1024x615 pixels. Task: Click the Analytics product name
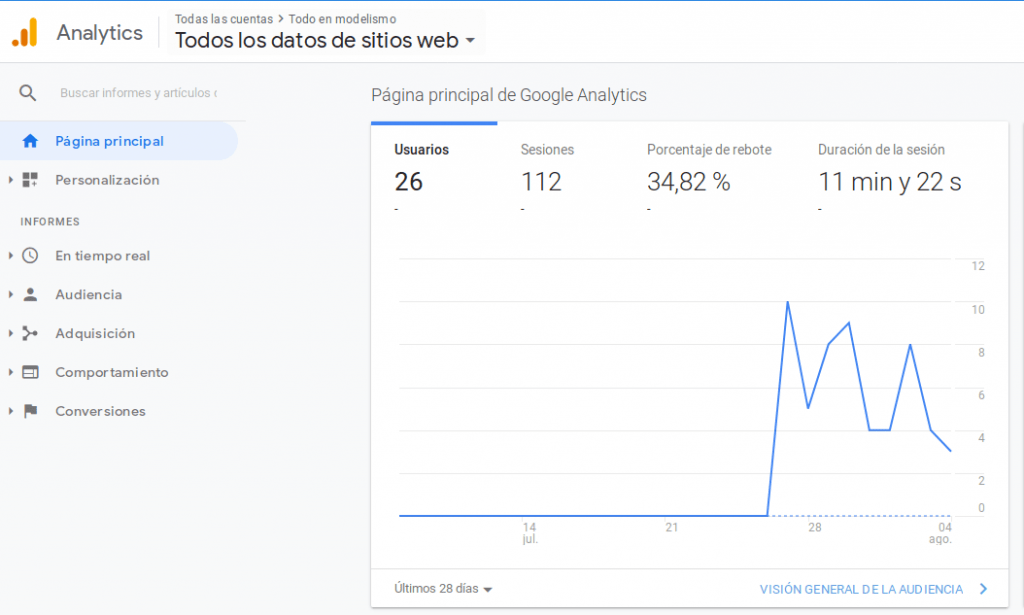99,33
